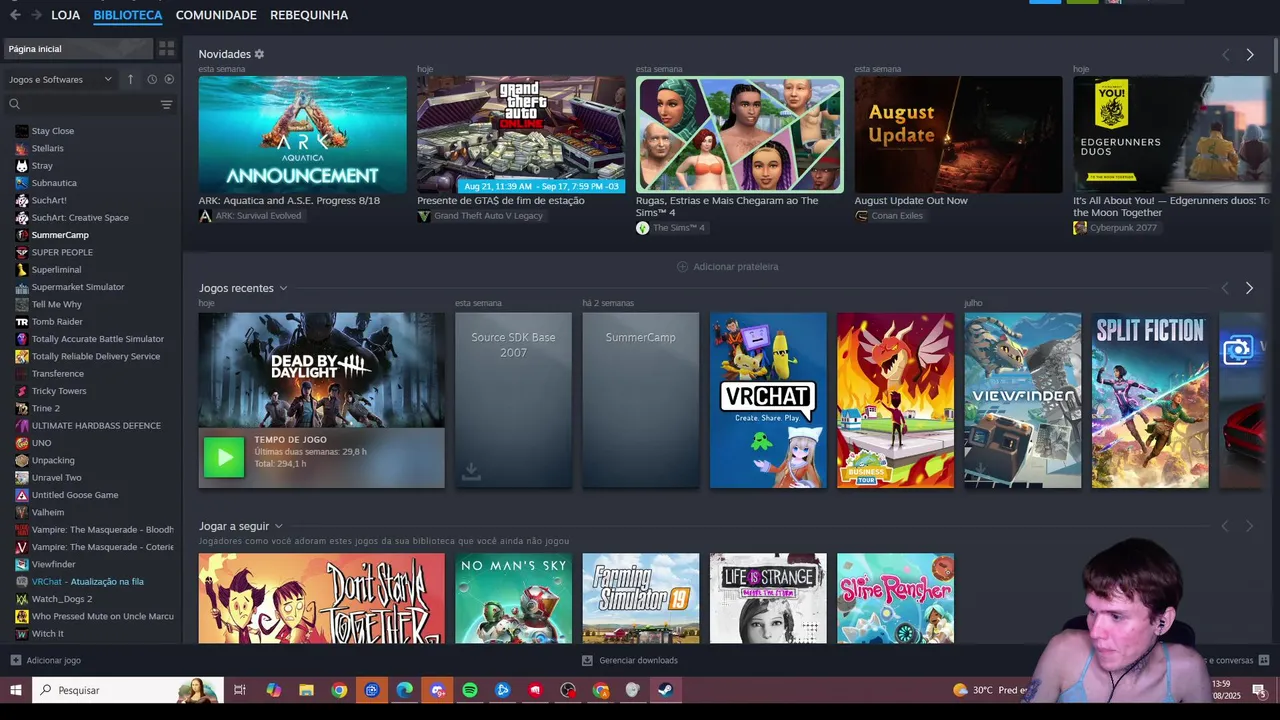The height and width of the screenshot is (720, 1280).
Task: Open the VRChat game tile
Action: coord(768,400)
